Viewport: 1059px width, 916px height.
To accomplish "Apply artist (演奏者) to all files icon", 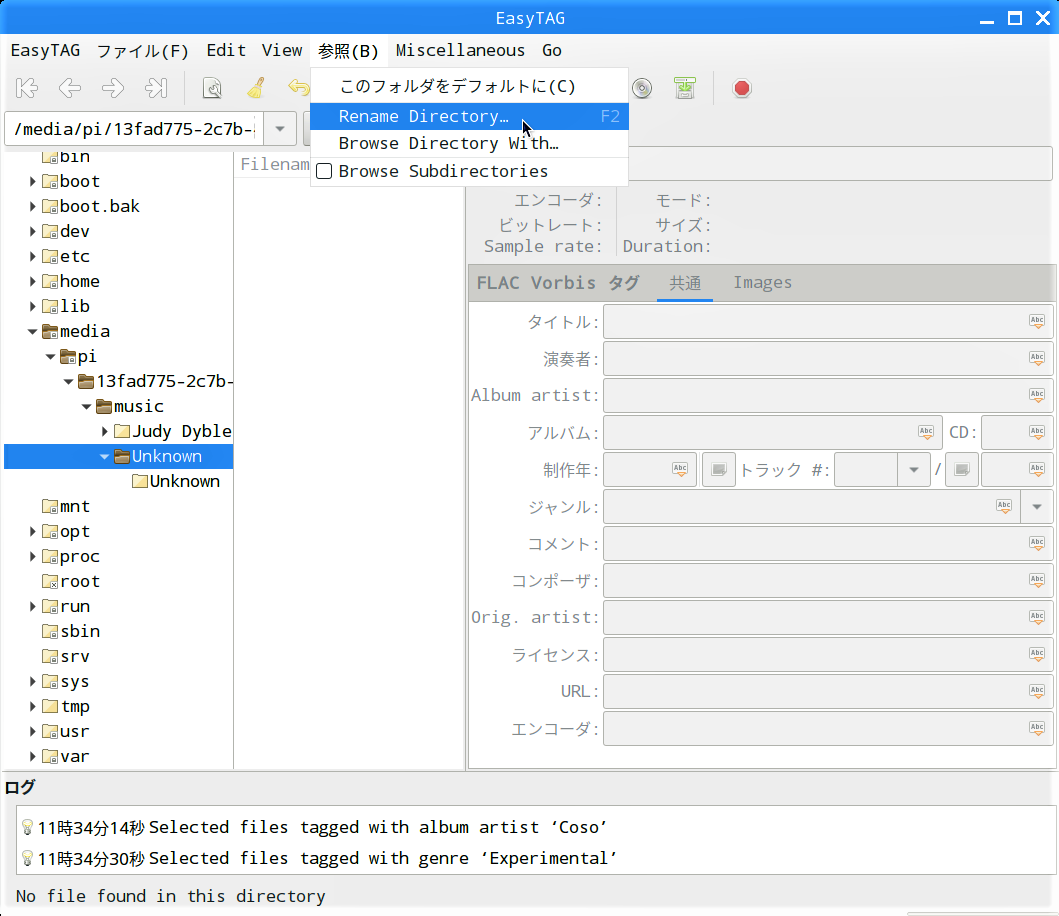I will 1037,359.
